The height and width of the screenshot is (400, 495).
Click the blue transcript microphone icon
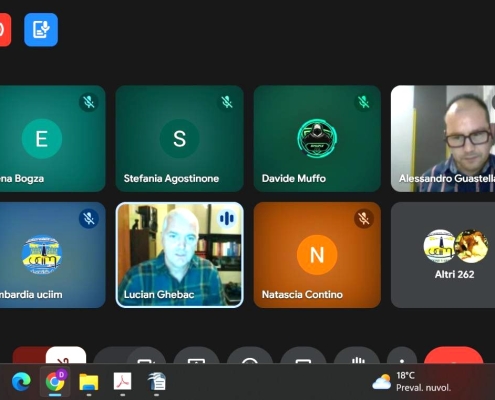[x=41, y=30]
